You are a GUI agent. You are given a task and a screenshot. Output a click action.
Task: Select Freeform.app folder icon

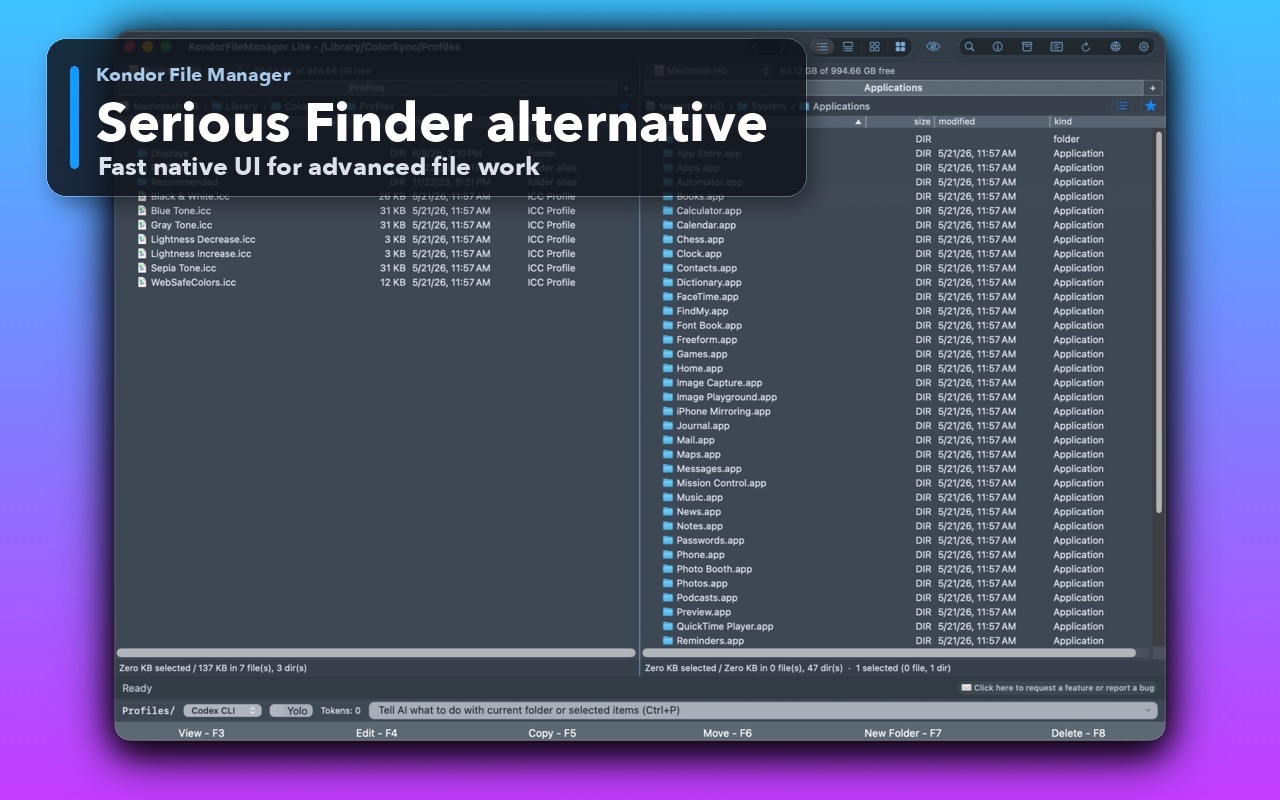tap(668, 340)
